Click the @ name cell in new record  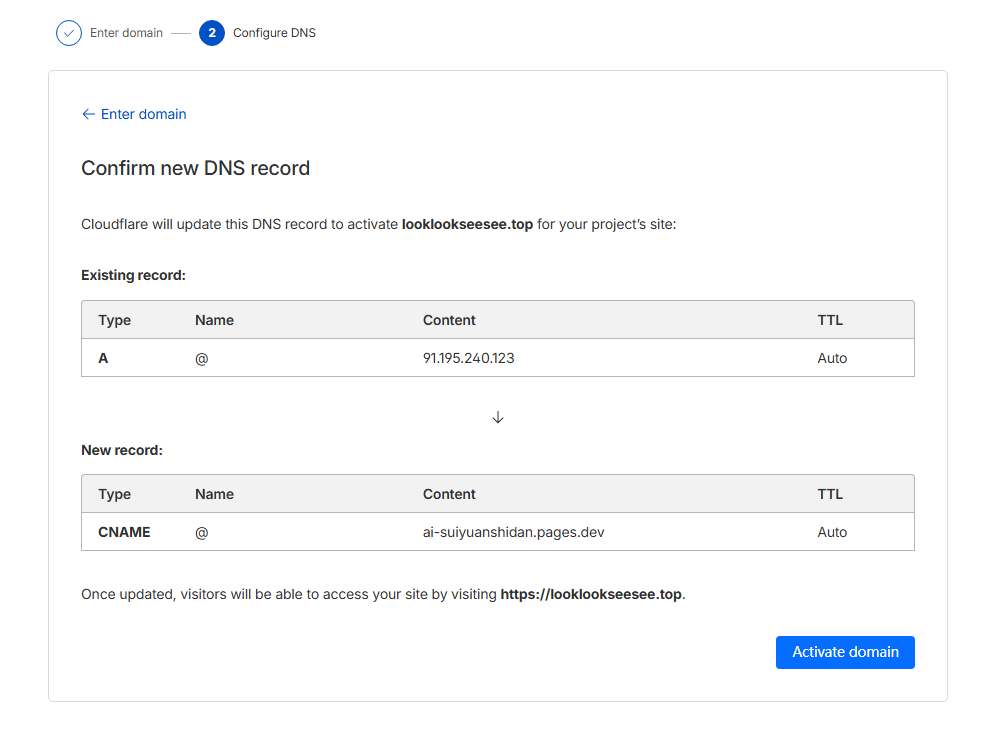coord(202,532)
